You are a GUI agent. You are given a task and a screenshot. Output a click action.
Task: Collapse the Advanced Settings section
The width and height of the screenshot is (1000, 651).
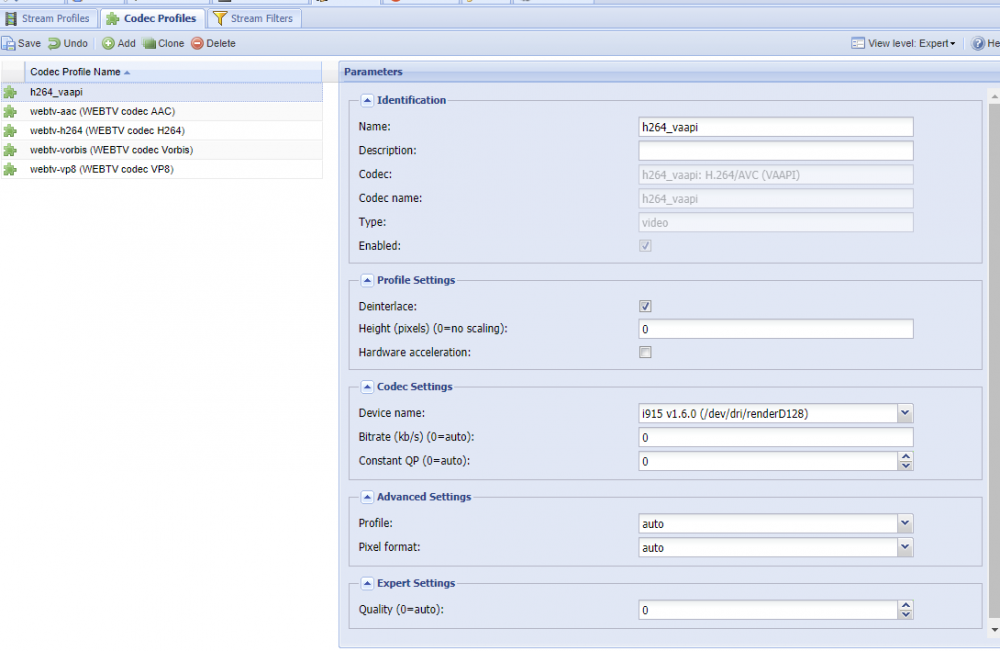(x=367, y=497)
